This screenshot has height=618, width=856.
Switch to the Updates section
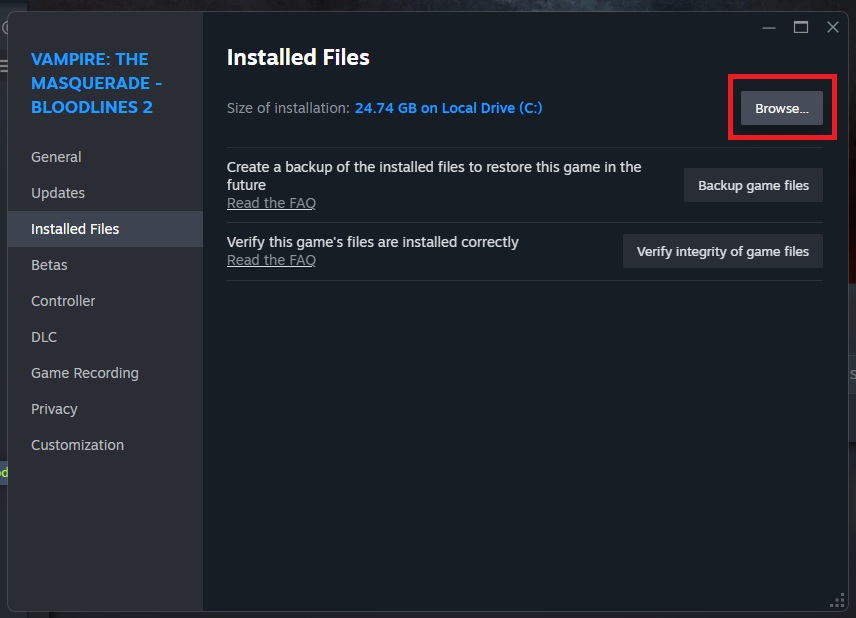click(x=58, y=193)
